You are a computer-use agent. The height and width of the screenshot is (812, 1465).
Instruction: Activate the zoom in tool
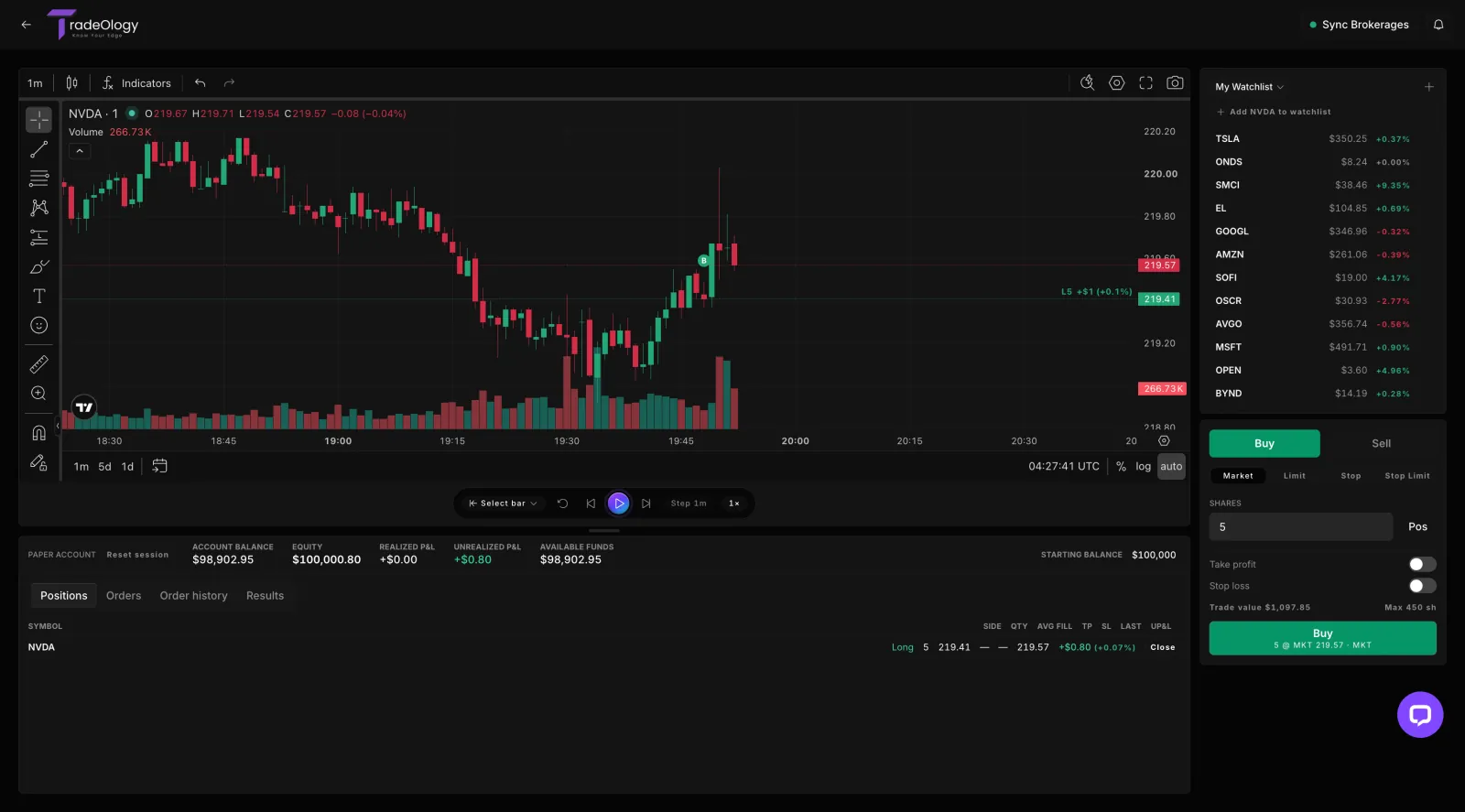pyautogui.click(x=38, y=394)
